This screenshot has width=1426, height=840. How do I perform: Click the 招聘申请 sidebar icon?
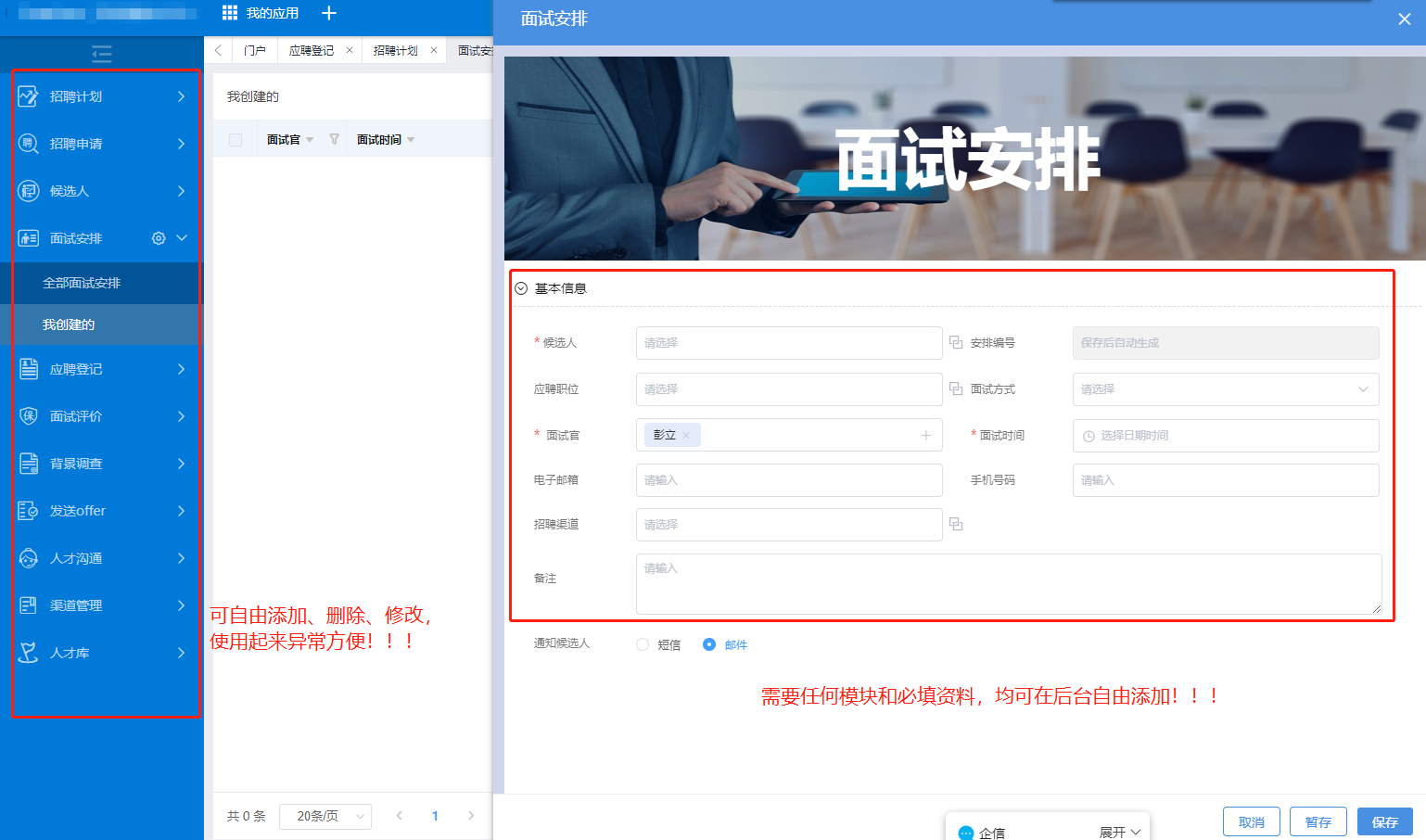point(29,144)
